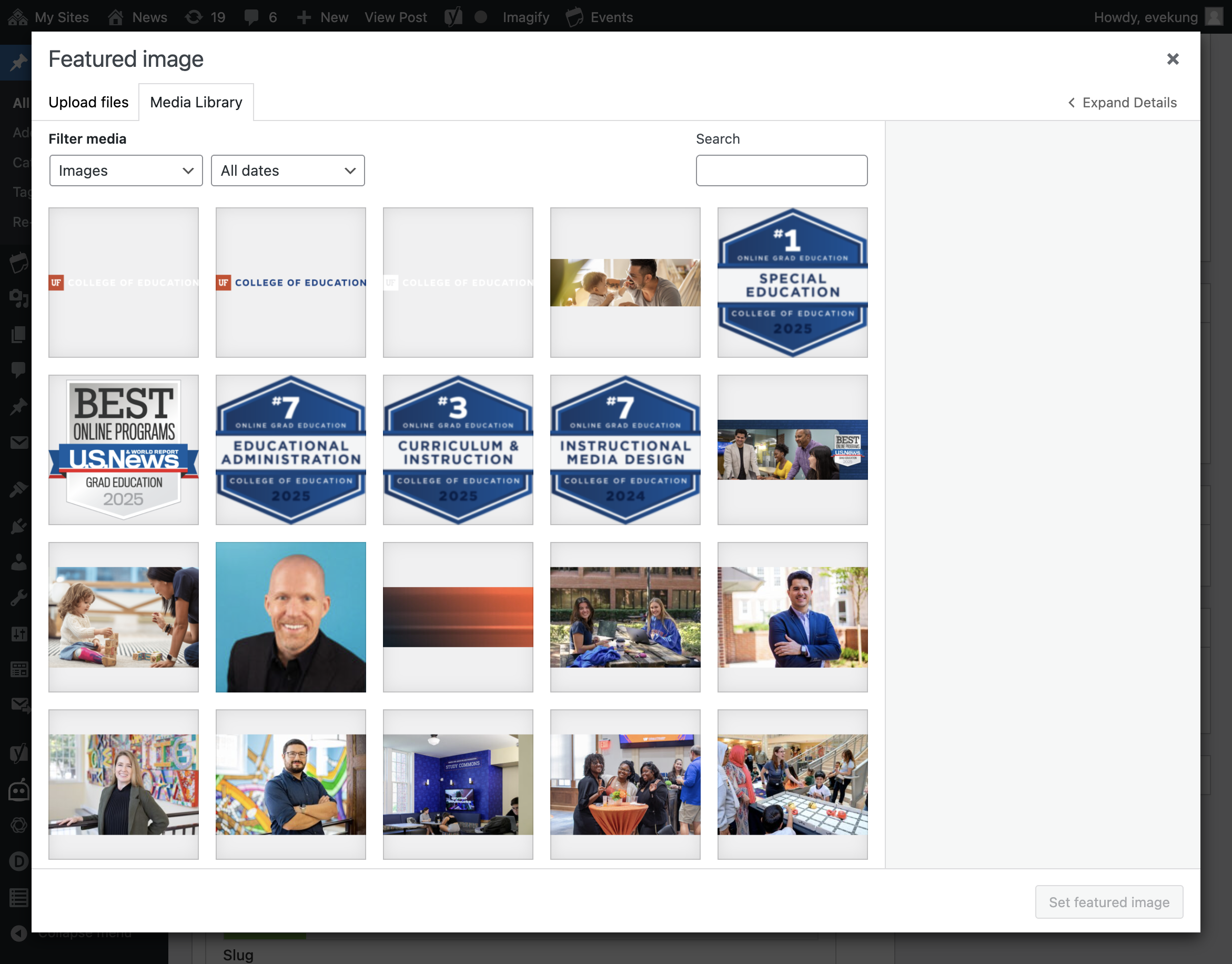Pick the woman in front of mural photo

pyautogui.click(x=124, y=785)
